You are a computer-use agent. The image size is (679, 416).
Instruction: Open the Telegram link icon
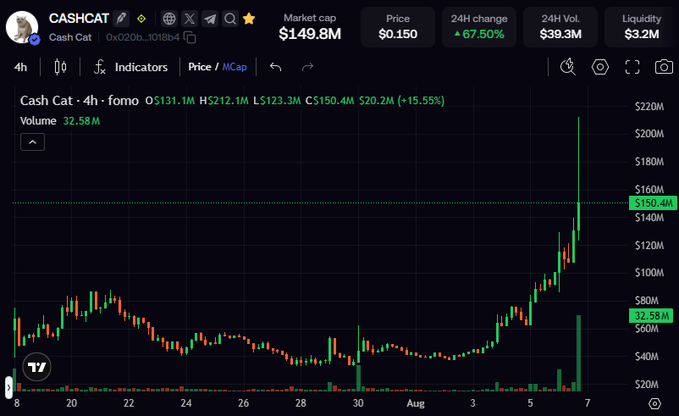click(210, 19)
